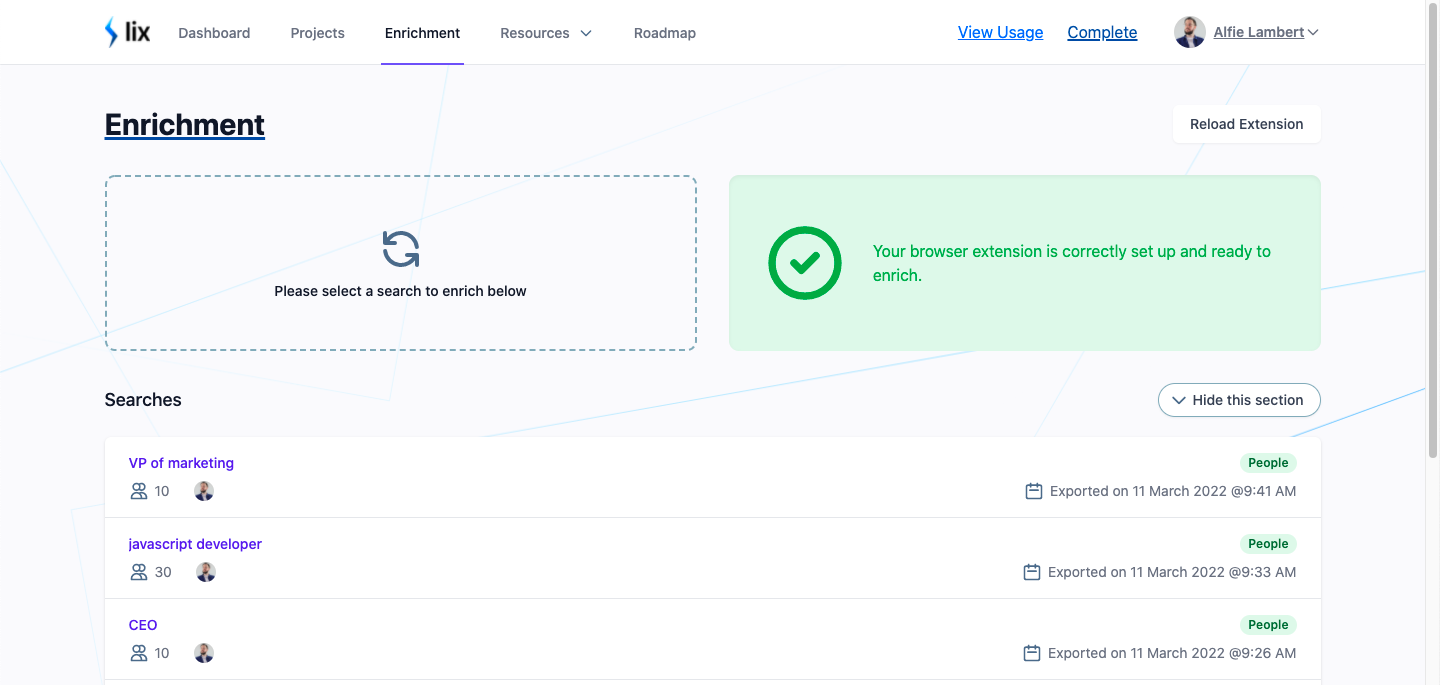Click owner avatar on CEO search row

pos(204,653)
